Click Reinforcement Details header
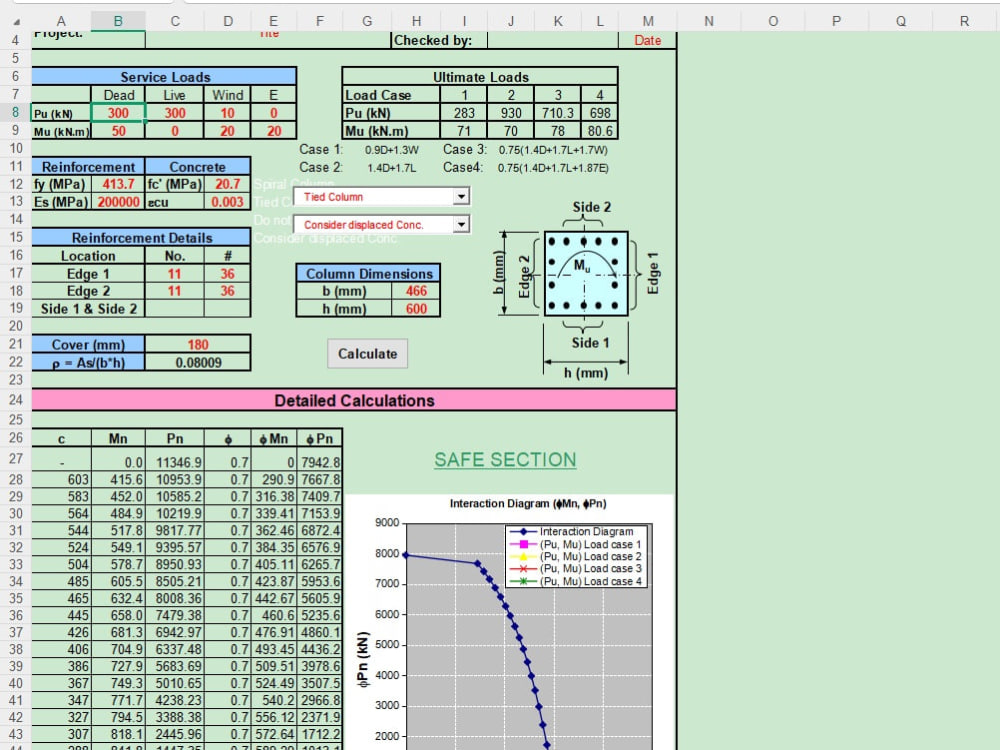 [x=142, y=238]
